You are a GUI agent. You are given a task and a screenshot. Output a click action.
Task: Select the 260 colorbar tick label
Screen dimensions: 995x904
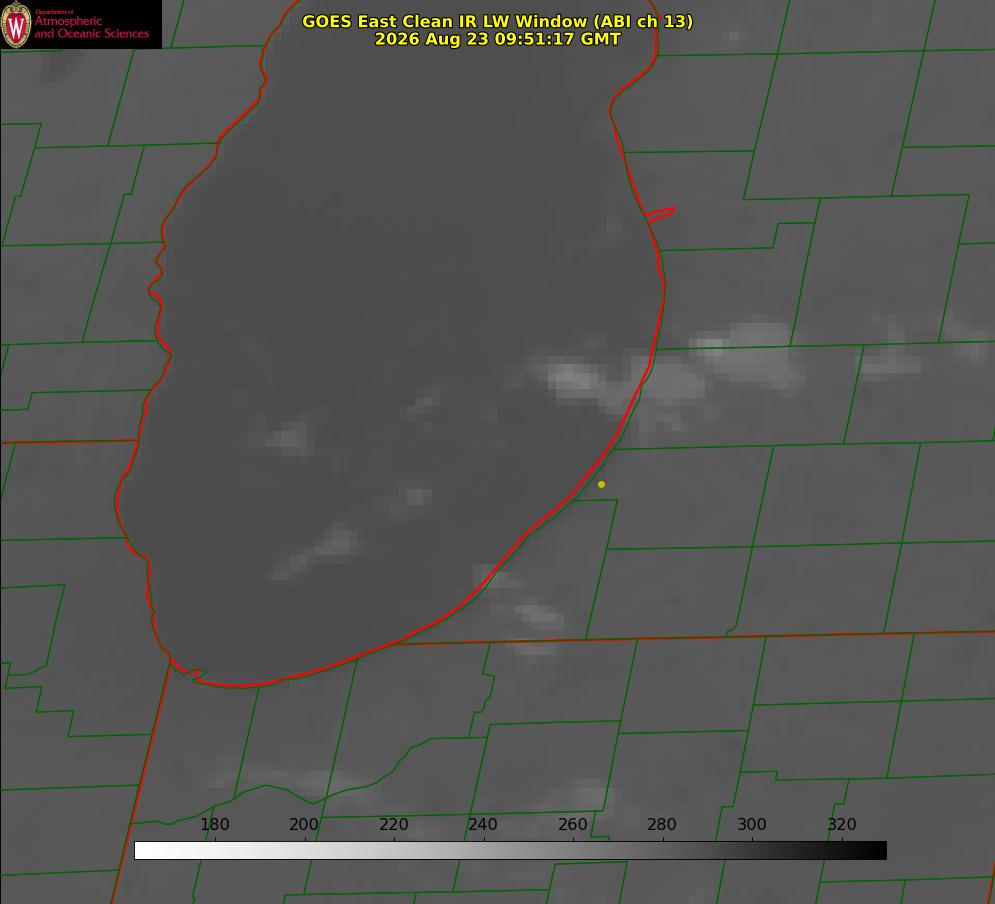[572, 824]
